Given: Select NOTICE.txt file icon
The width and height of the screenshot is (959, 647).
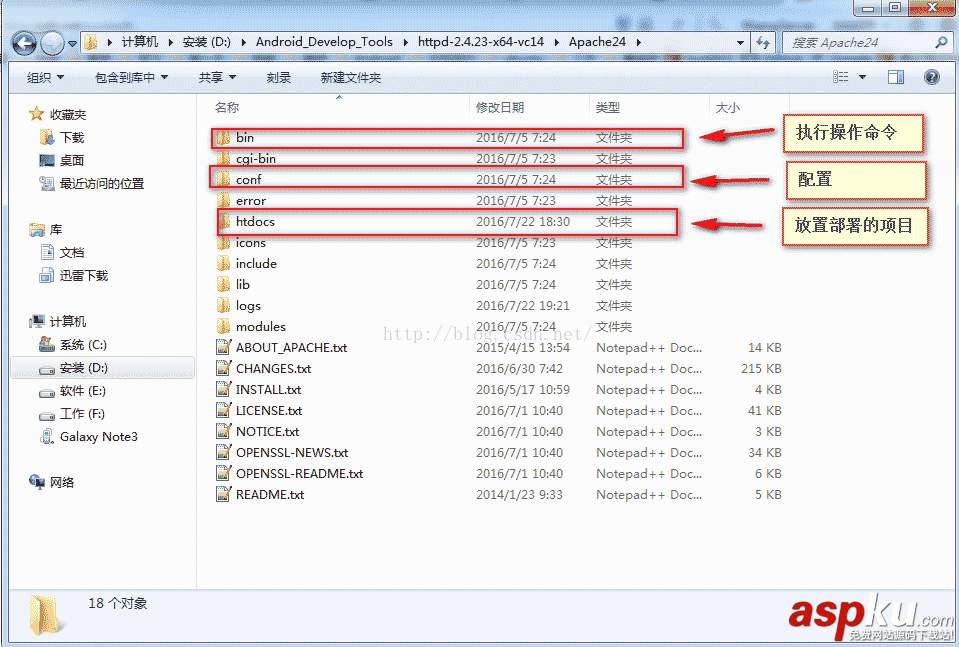Looking at the screenshot, I should 223,432.
